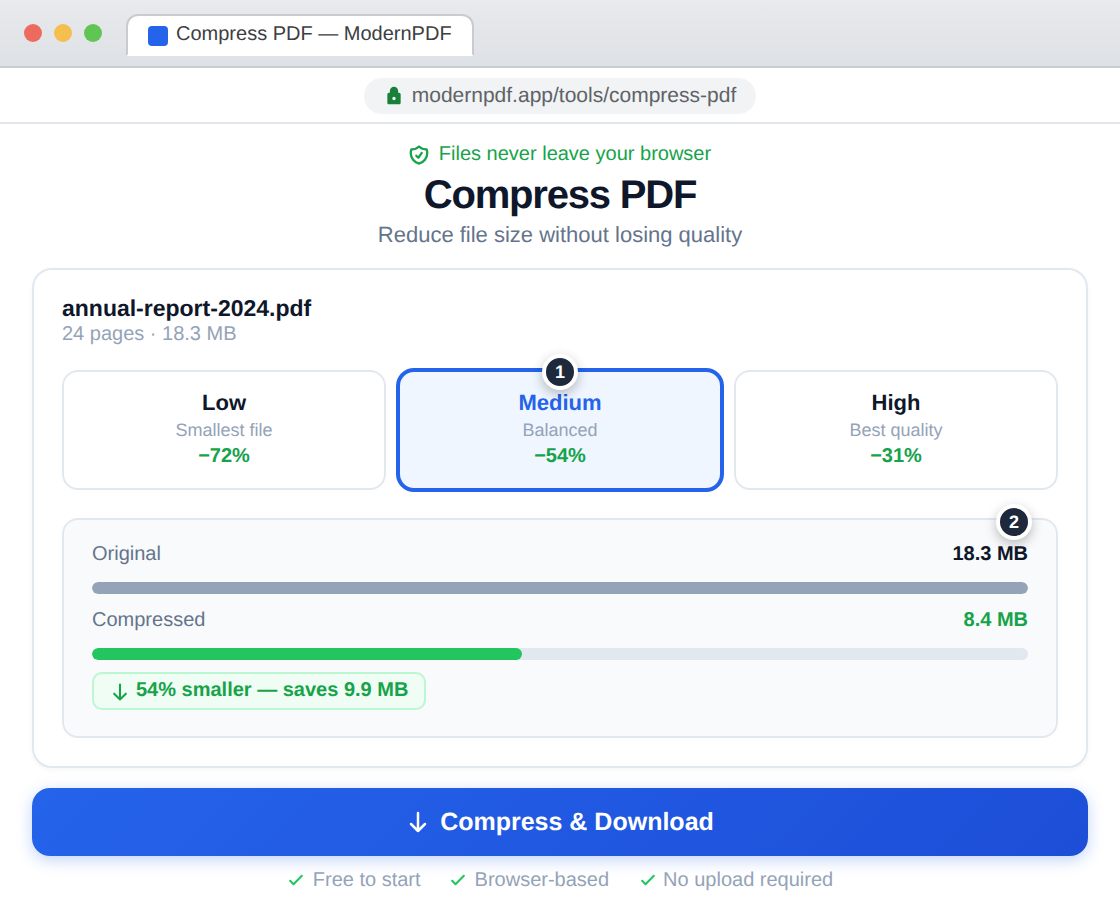Click the 54% smaller savings badge

click(x=258, y=690)
